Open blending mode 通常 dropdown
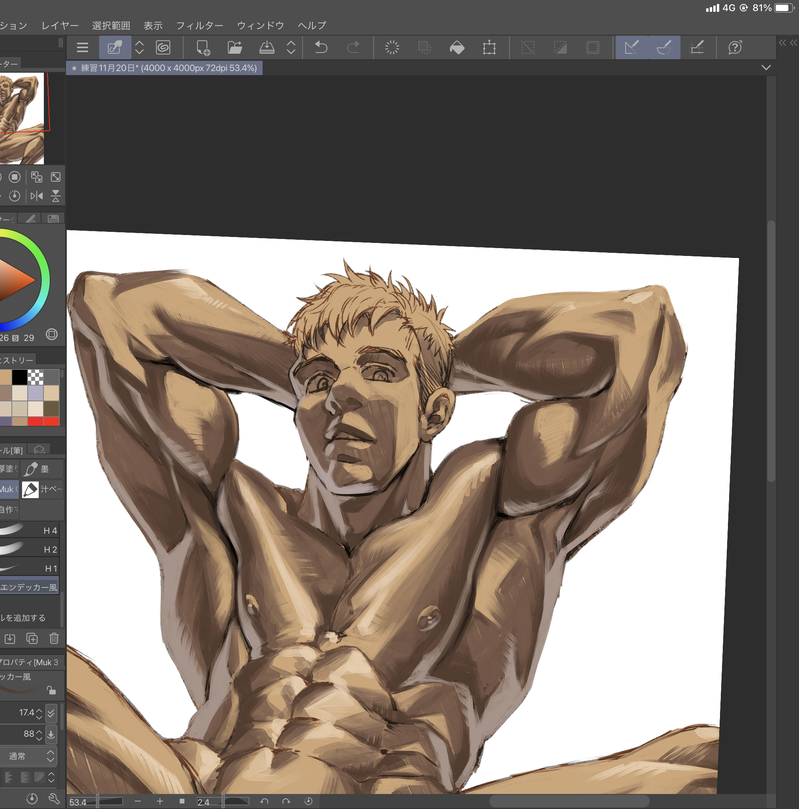 pyautogui.click(x=28, y=756)
